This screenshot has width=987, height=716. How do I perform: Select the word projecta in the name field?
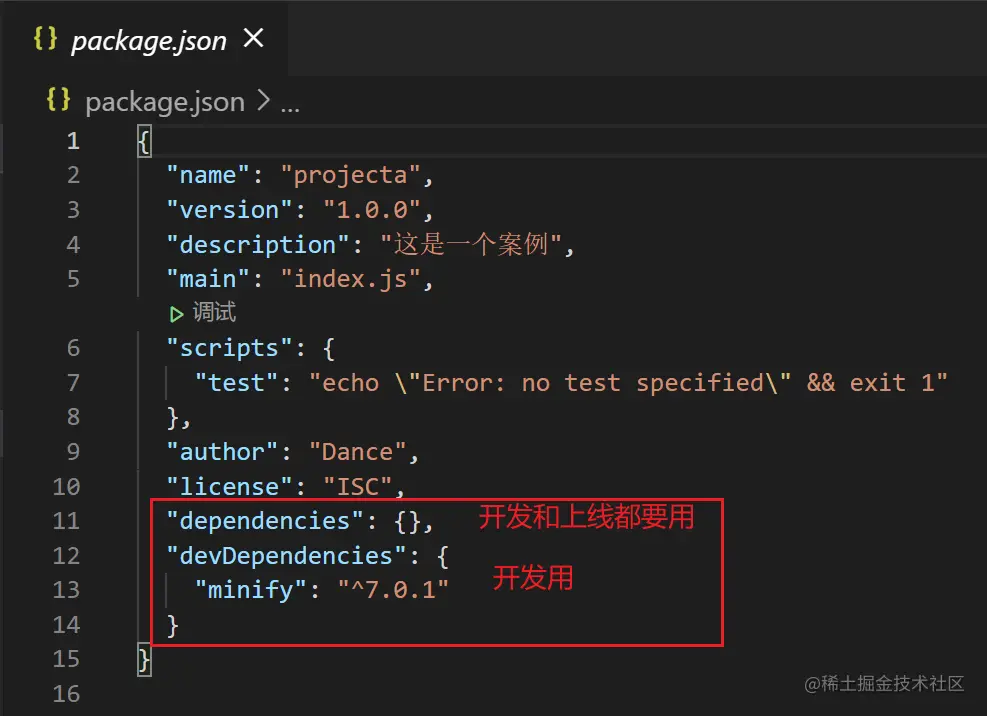point(352,174)
